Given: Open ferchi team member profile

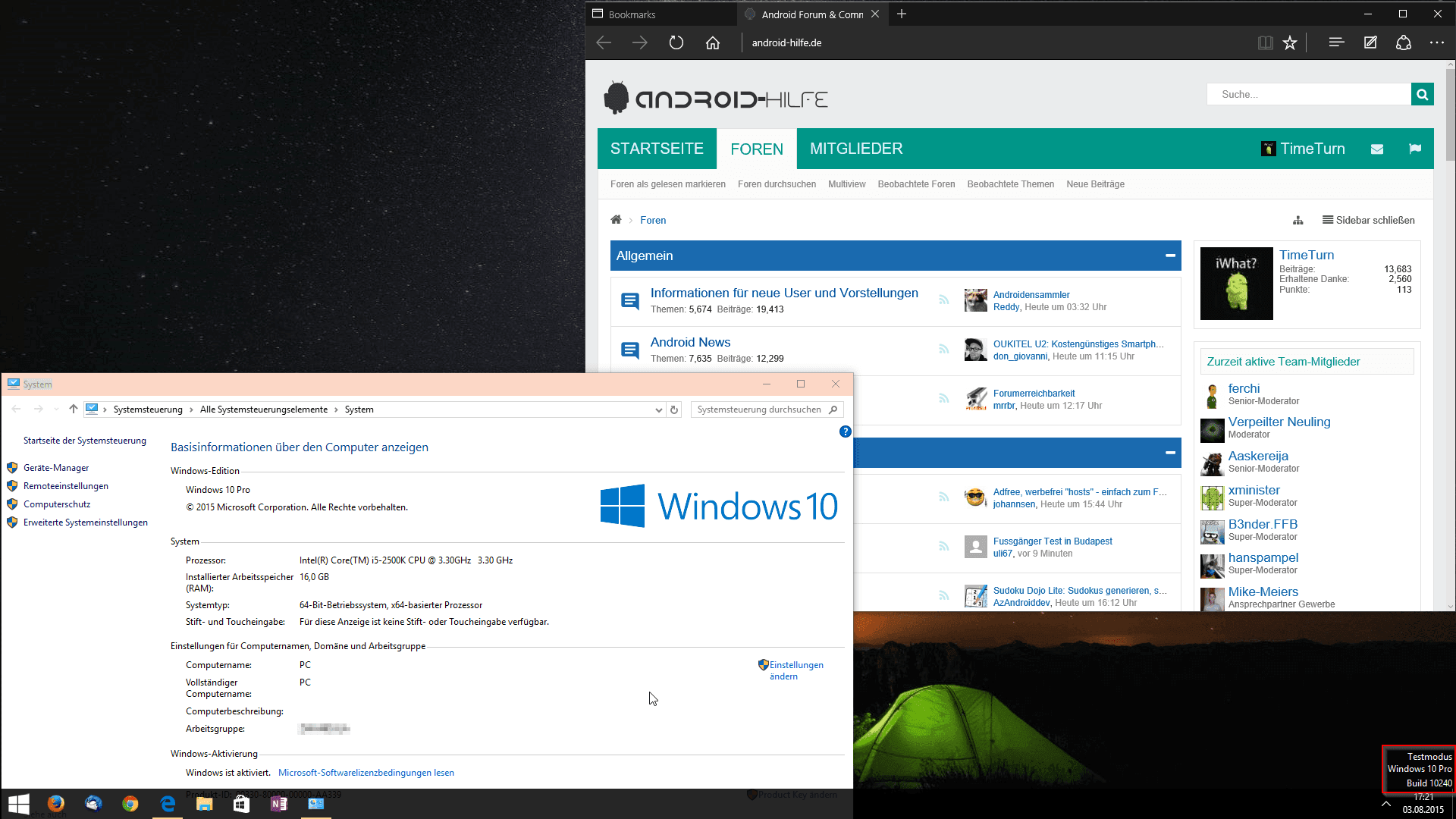Looking at the screenshot, I should click(x=1244, y=388).
